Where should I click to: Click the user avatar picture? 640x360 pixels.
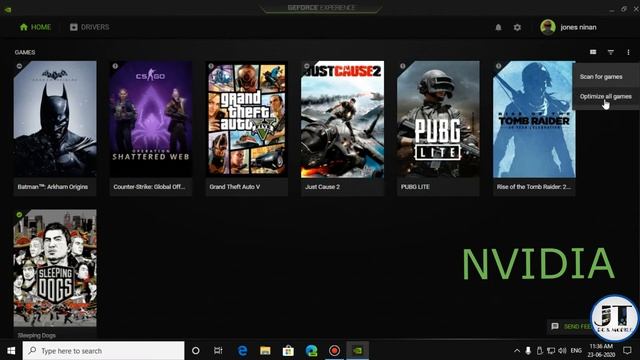point(547,27)
